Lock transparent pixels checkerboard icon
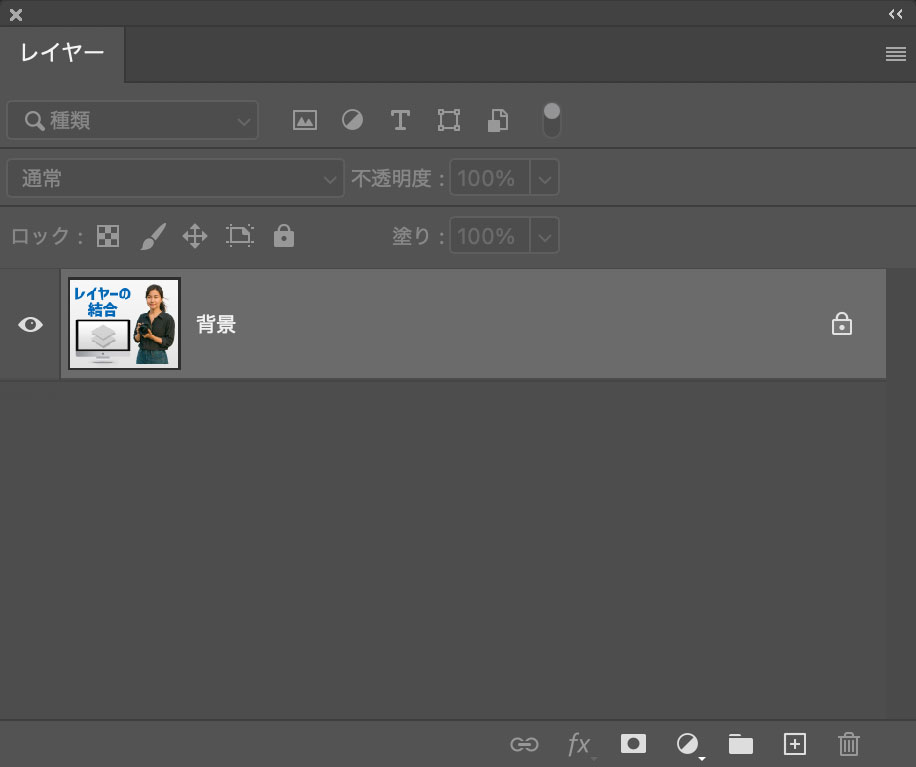Screen dimensions: 916x767 pyautogui.click(x=108, y=236)
